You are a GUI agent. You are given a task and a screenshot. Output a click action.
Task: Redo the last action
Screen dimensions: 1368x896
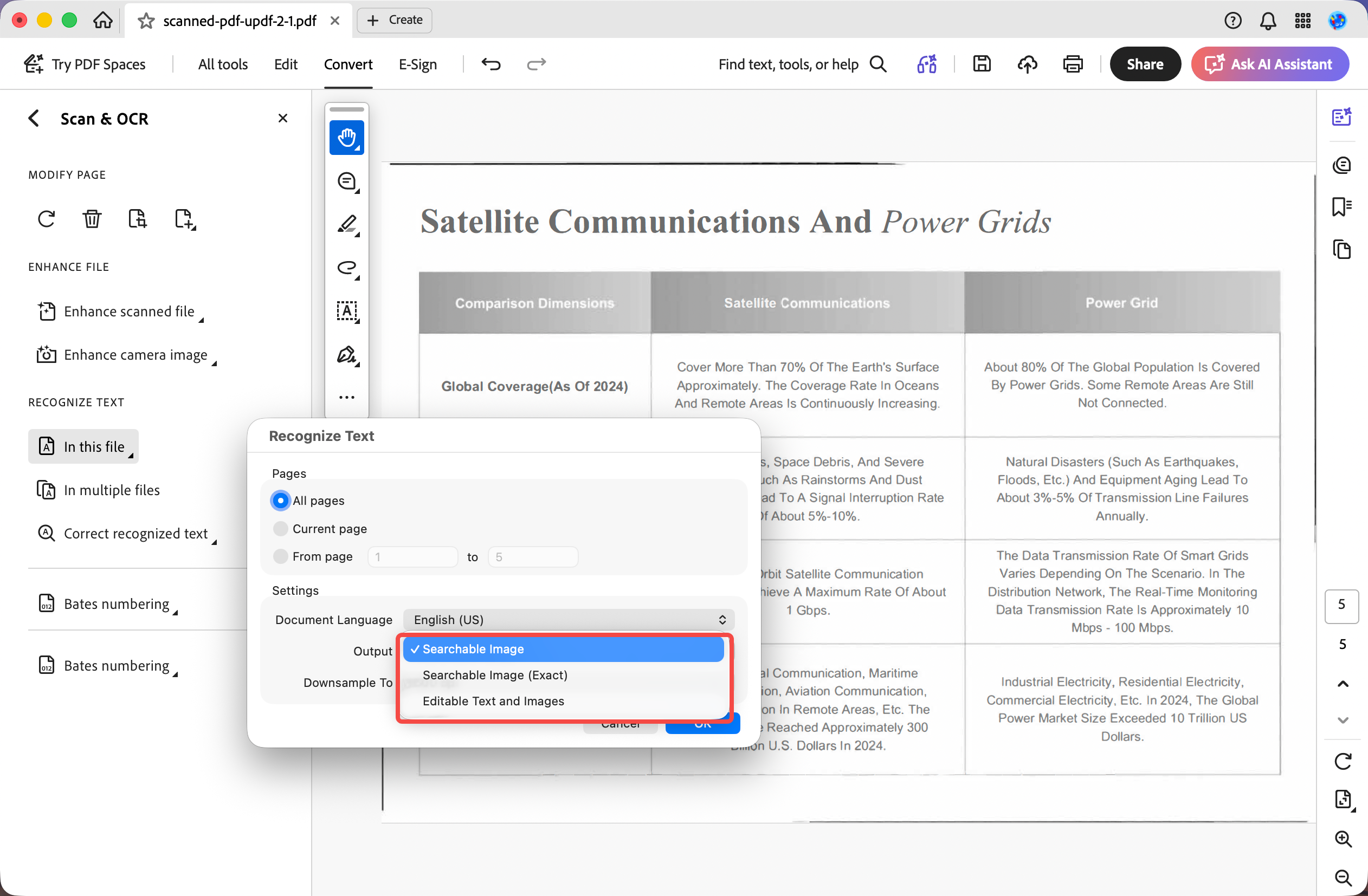(x=536, y=64)
